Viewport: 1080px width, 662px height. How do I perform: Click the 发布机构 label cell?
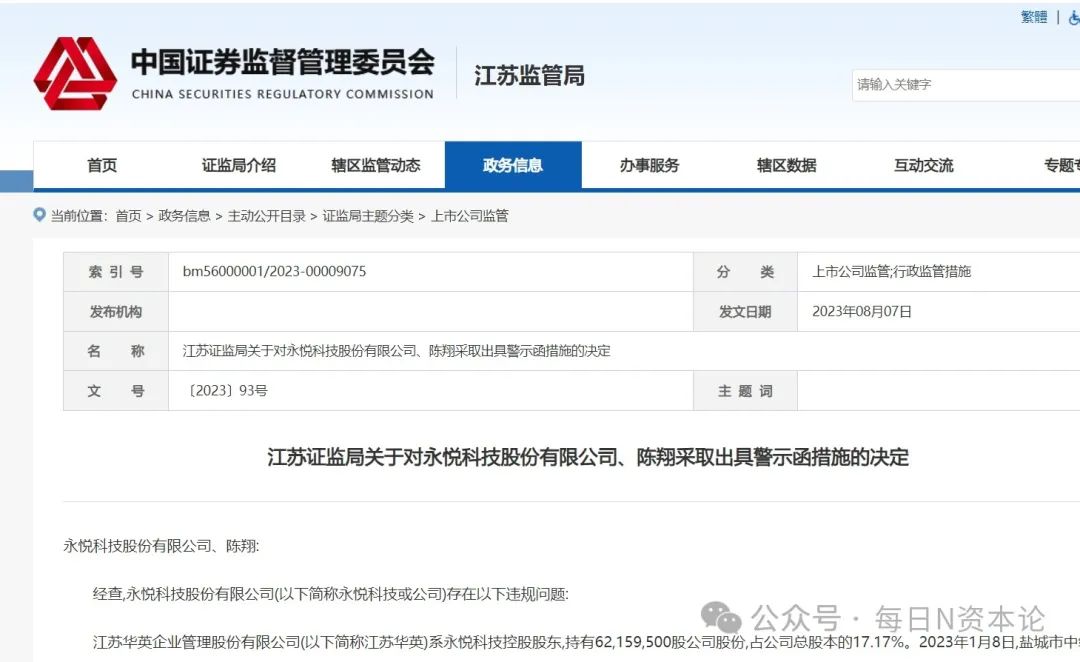pyautogui.click(x=116, y=311)
